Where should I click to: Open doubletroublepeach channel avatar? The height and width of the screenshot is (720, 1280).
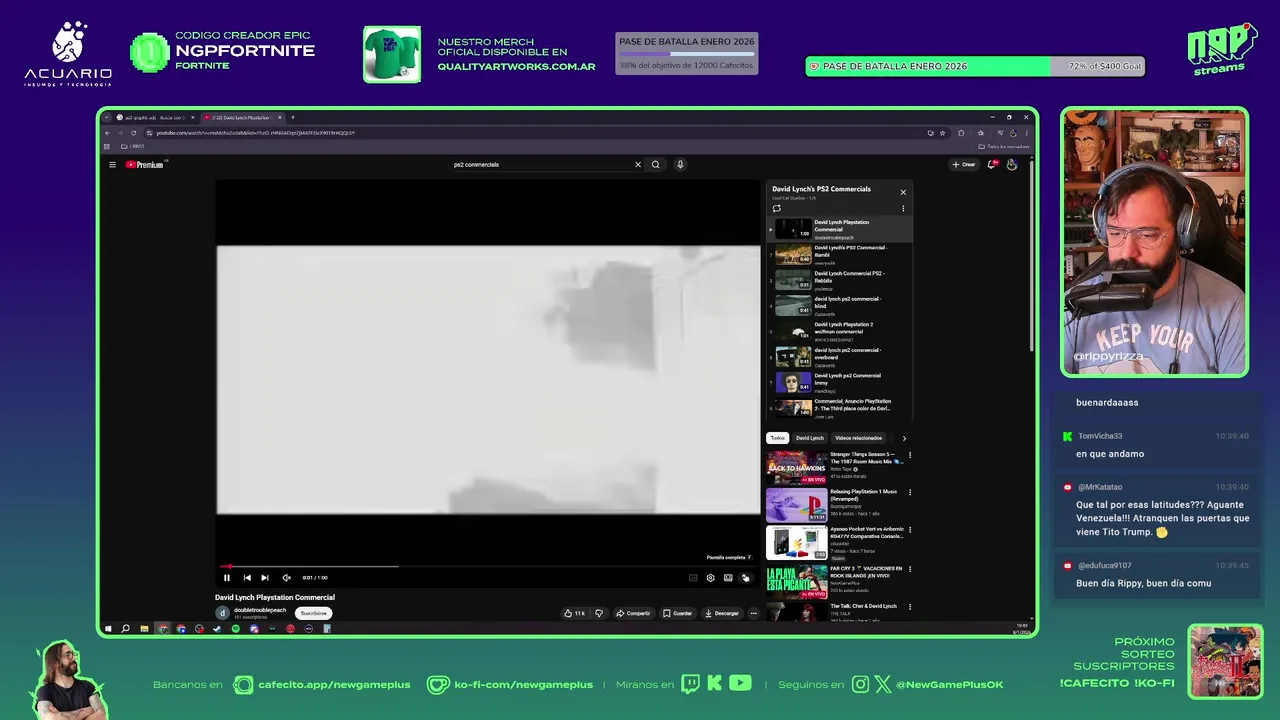tap(222, 613)
